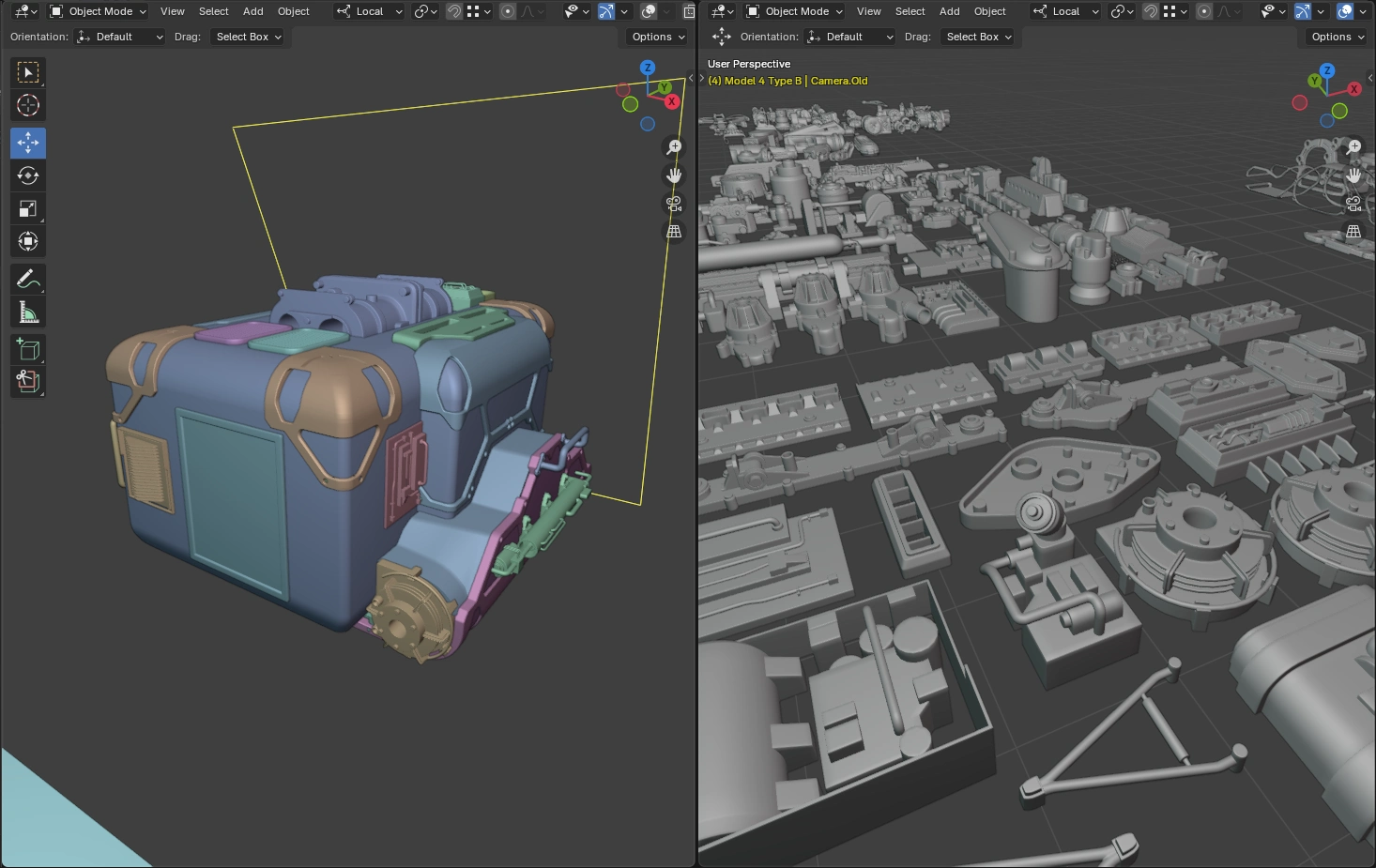
Task: Pick the Annotate pencil tool
Action: click(x=28, y=279)
